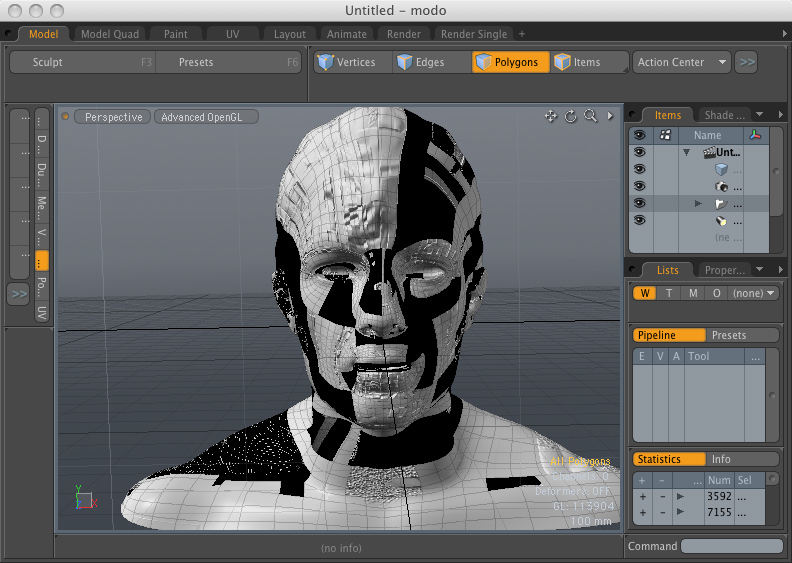
Task: Switch to the Animate layout tab
Action: pyautogui.click(x=346, y=34)
